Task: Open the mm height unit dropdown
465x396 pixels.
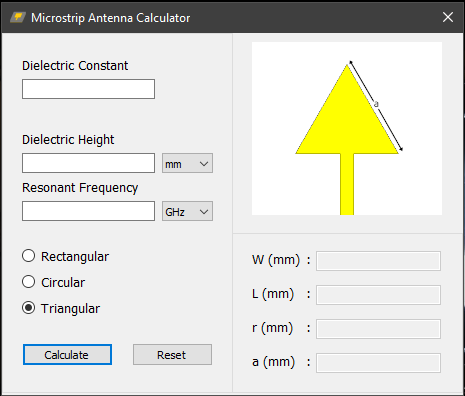Action: click(x=187, y=163)
